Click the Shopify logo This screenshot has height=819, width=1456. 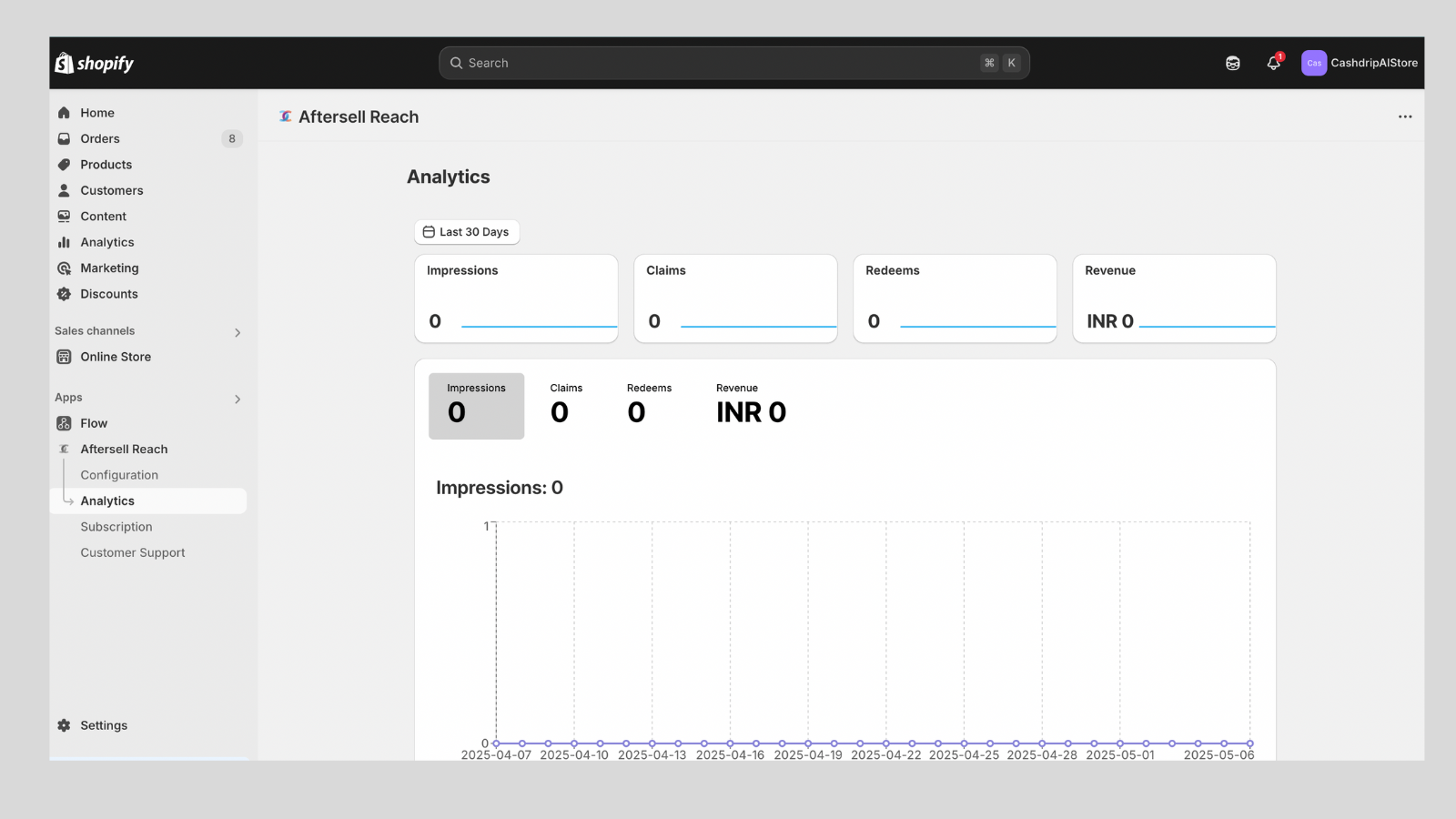tap(94, 63)
